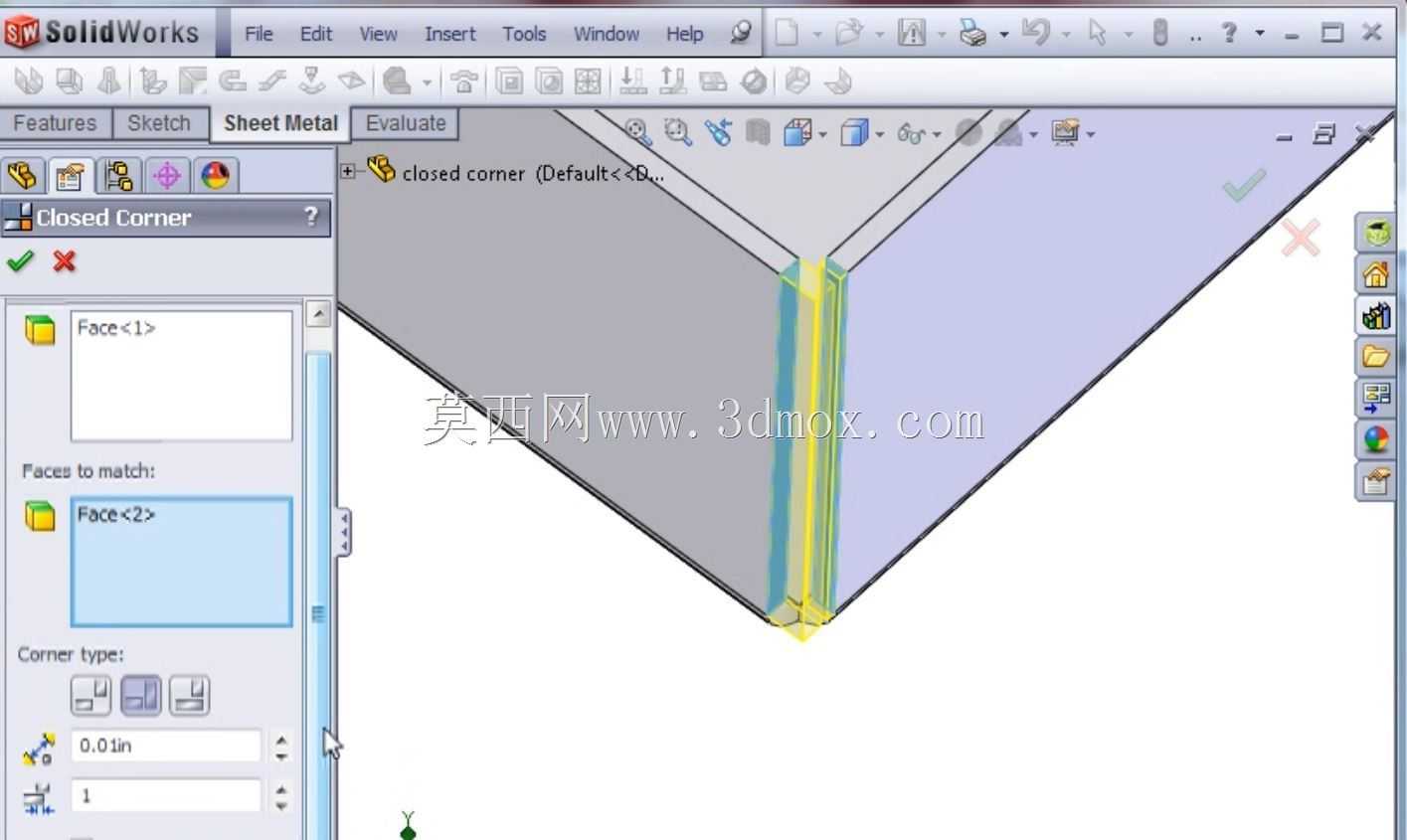This screenshot has height=840, width=1407.
Task: Click the Rebuild traffic light icon
Action: (1159, 33)
